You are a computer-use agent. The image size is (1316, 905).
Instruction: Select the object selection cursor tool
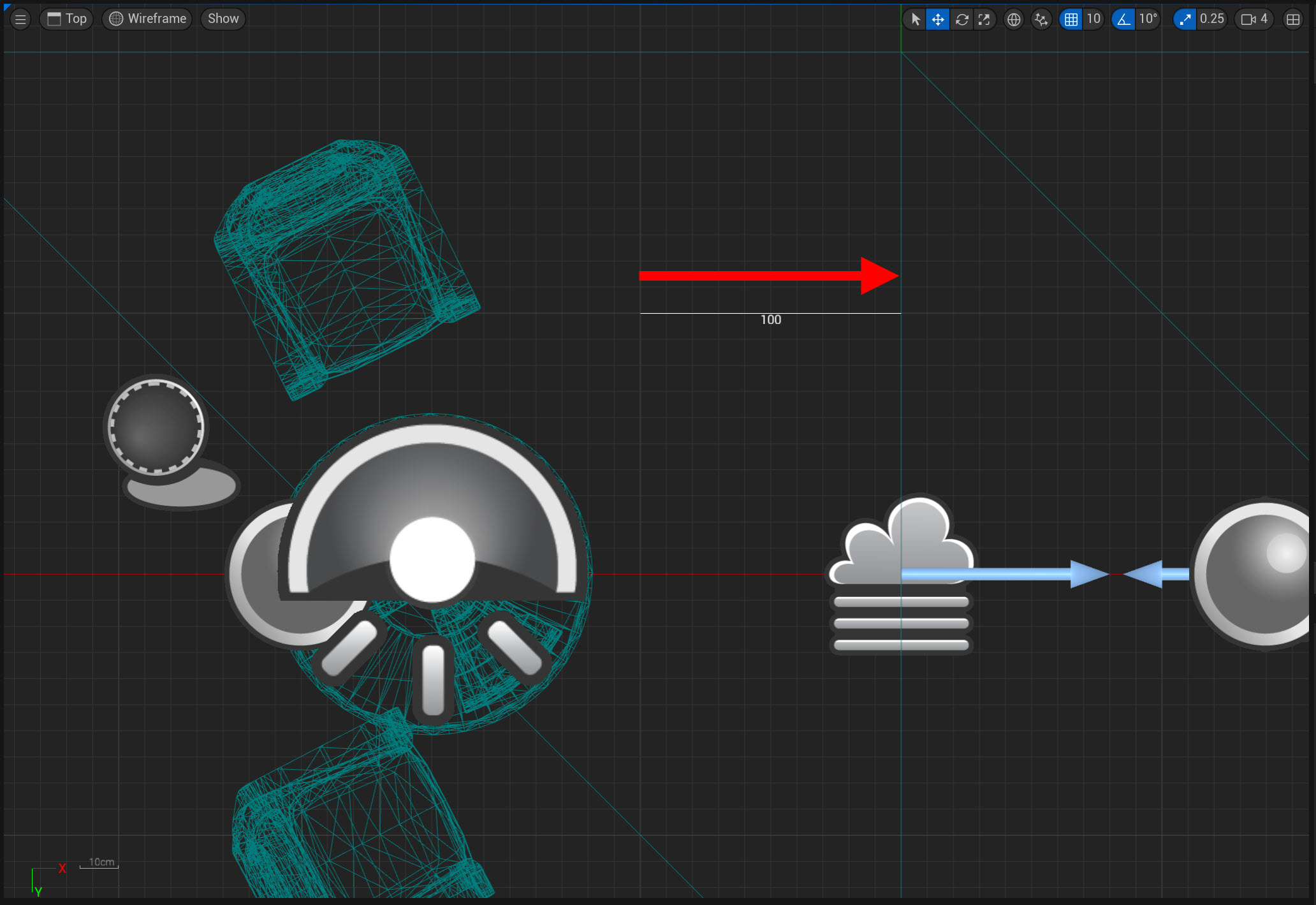click(x=916, y=19)
